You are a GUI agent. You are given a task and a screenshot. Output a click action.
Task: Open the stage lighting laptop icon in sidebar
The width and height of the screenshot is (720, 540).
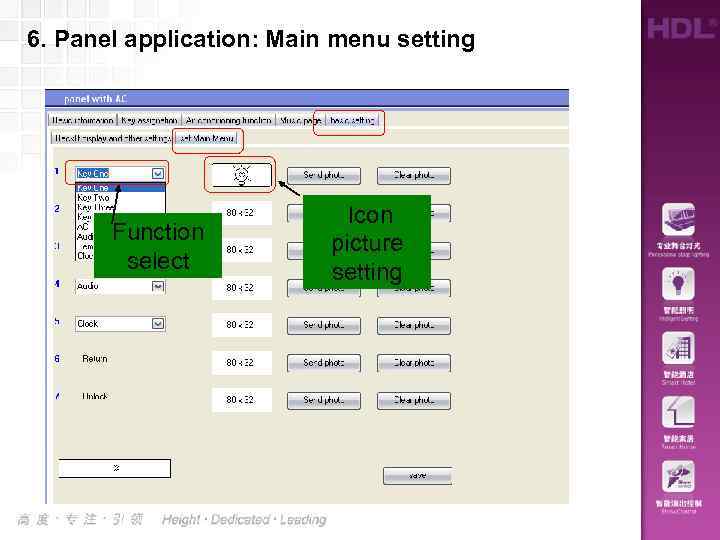678,219
